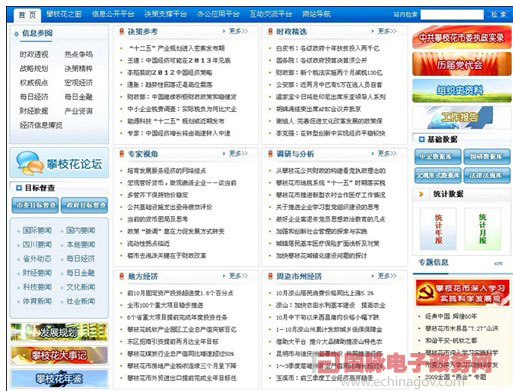Viewport: 513px width, 391px height.
Task: Click 更多 in the 专家视角 section
Action: tap(238, 154)
